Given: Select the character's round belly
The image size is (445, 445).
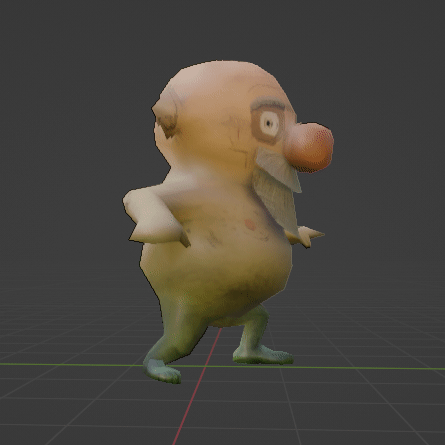Looking at the screenshot, I should coord(220,263).
